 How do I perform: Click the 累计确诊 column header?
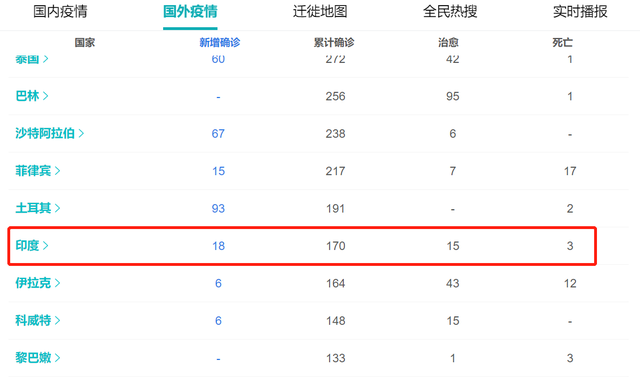(x=334, y=42)
